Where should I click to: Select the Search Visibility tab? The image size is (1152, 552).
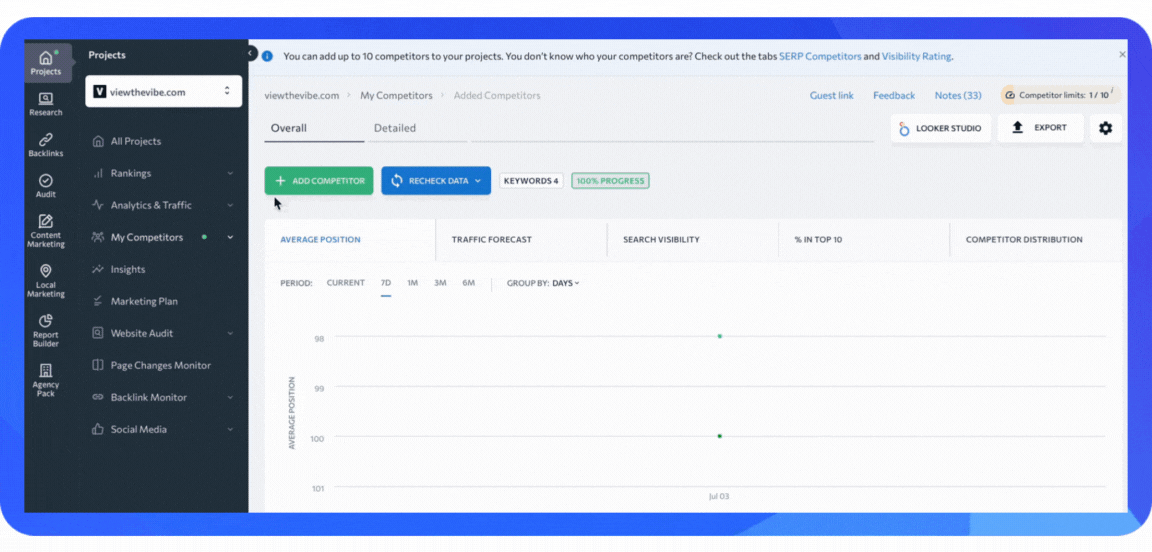692,240
